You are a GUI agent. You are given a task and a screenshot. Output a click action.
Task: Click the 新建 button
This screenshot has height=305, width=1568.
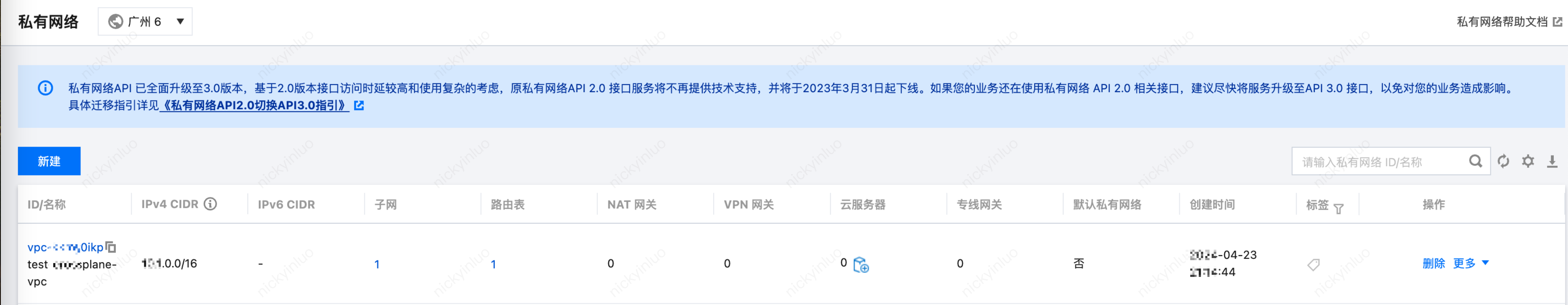[49, 161]
